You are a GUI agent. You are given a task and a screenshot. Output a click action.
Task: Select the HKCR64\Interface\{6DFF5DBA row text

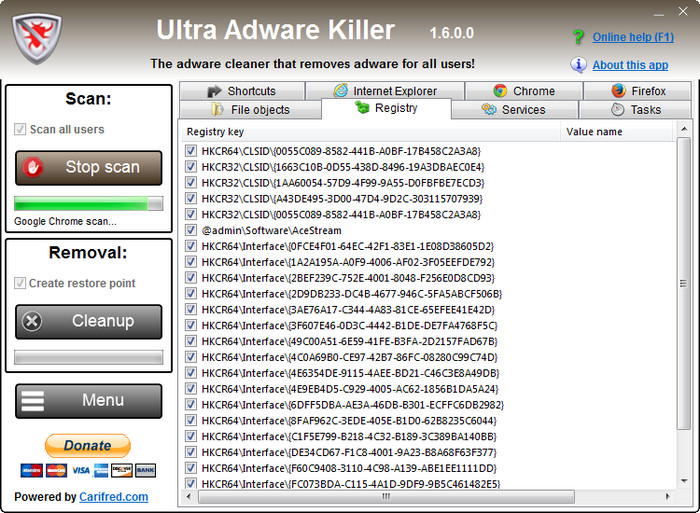click(353, 405)
